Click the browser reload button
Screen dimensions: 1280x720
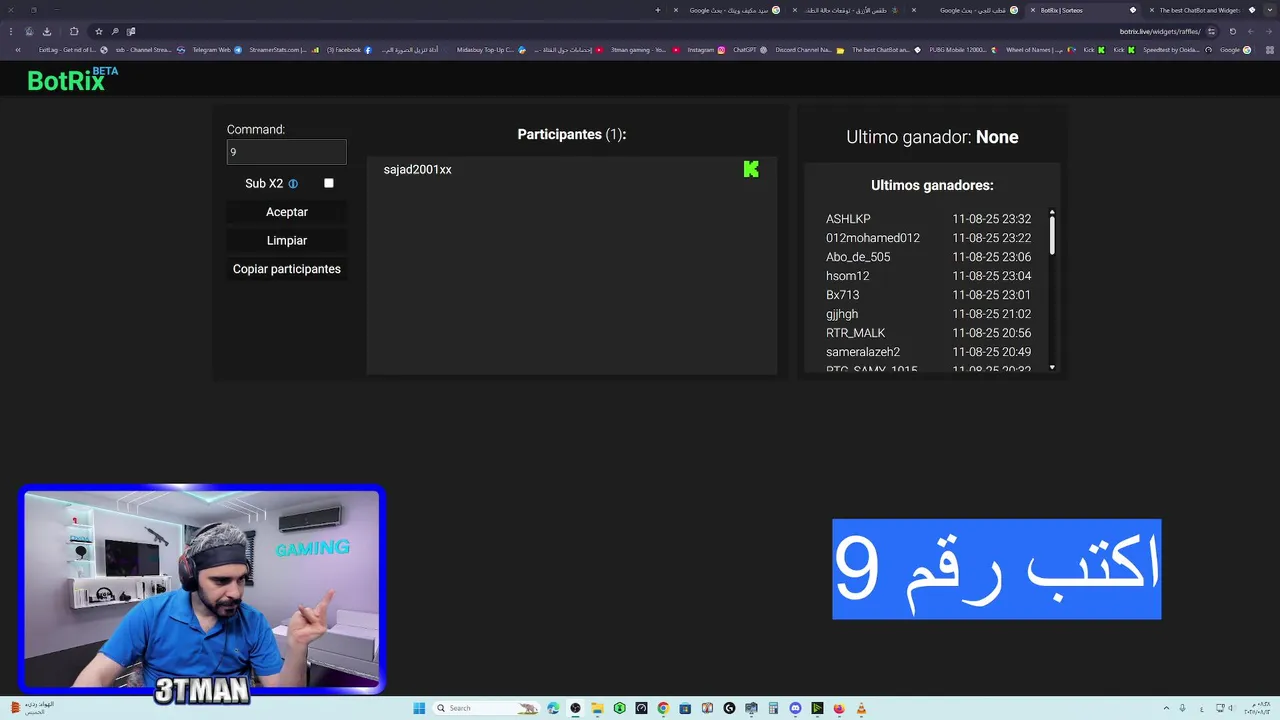click(1232, 31)
